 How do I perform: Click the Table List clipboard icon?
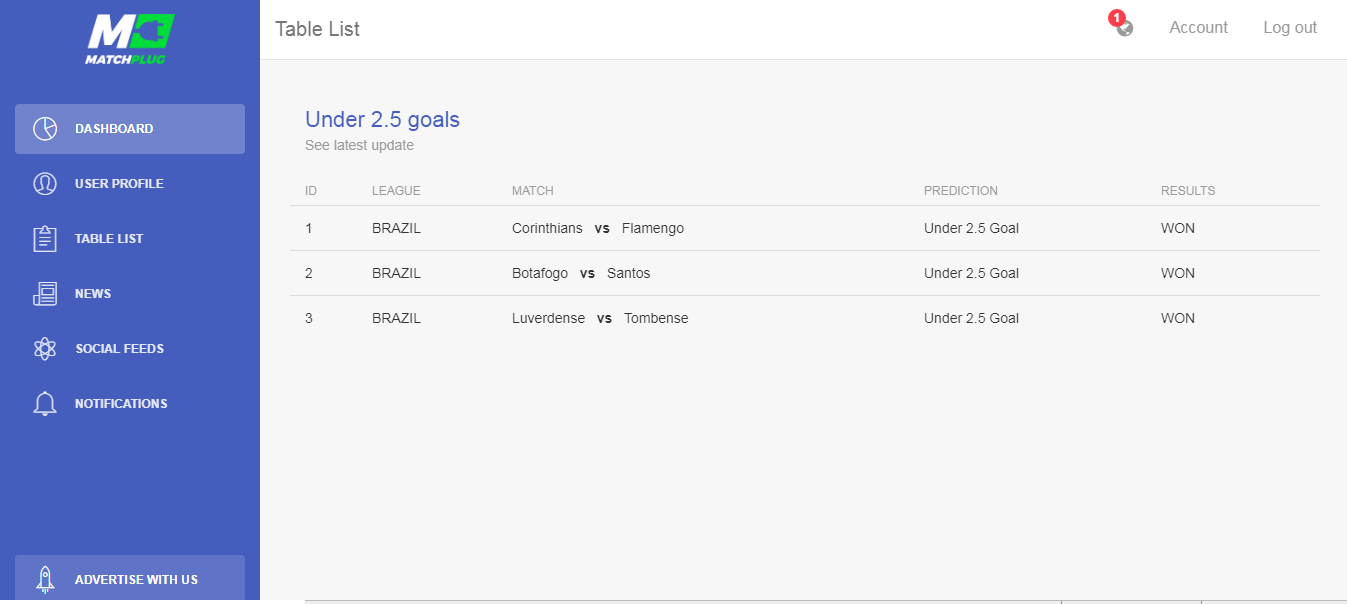pyautogui.click(x=44, y=239)
